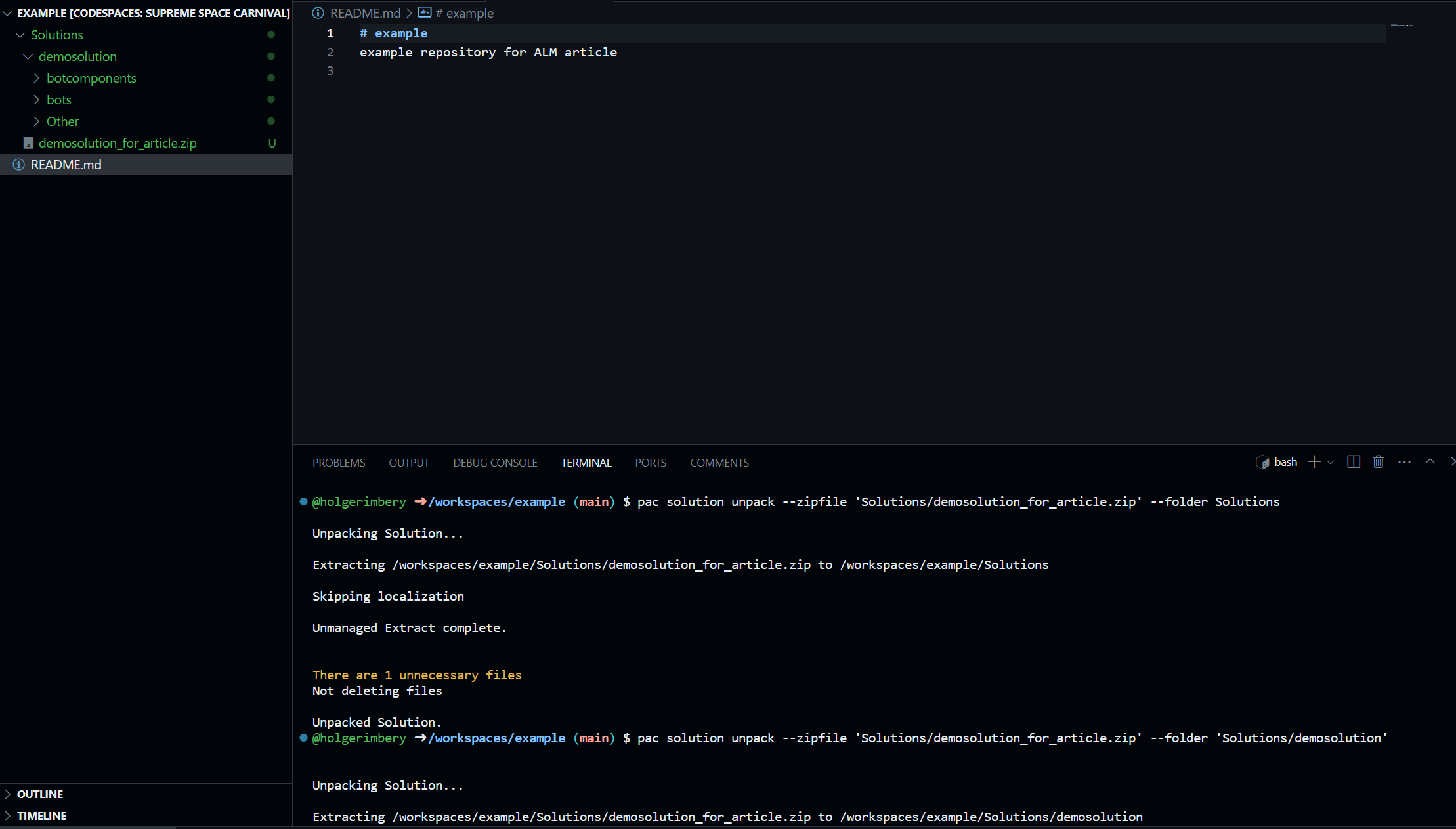Click the breadcrumb README.md info icon
Viewport: 1456px width, 829px height.
[x=318, y=13]
